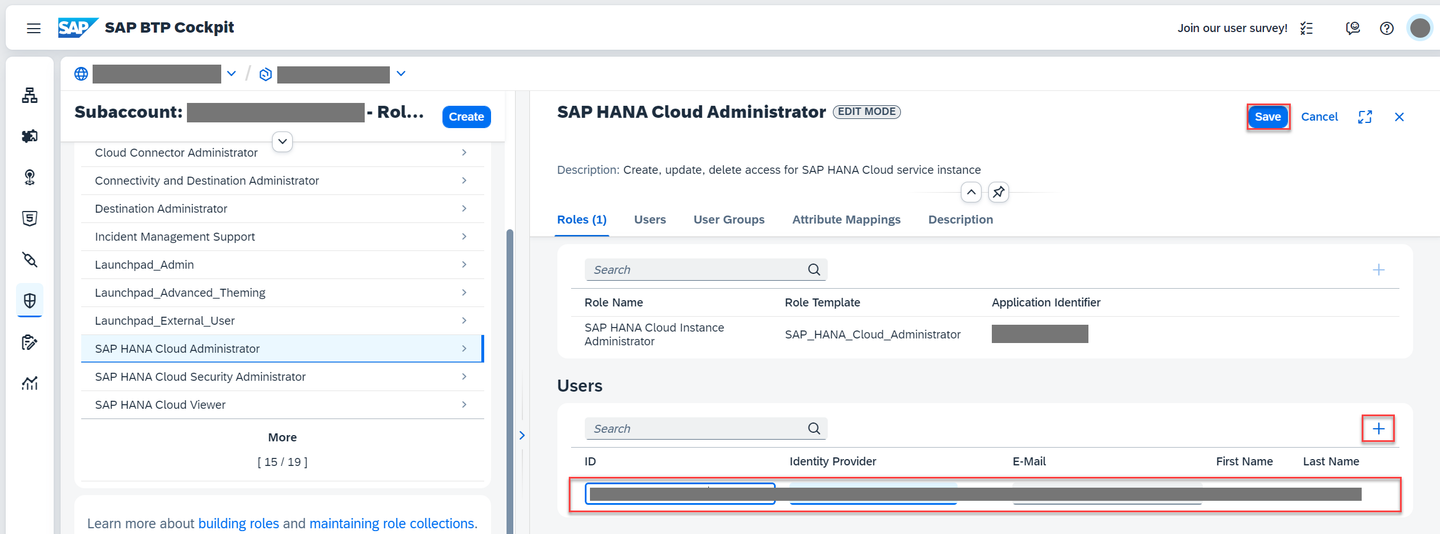Screen dimensions: 1440x534
Task: Click the subaccount cube icon in breadcrumb
Action: (265, 74)
